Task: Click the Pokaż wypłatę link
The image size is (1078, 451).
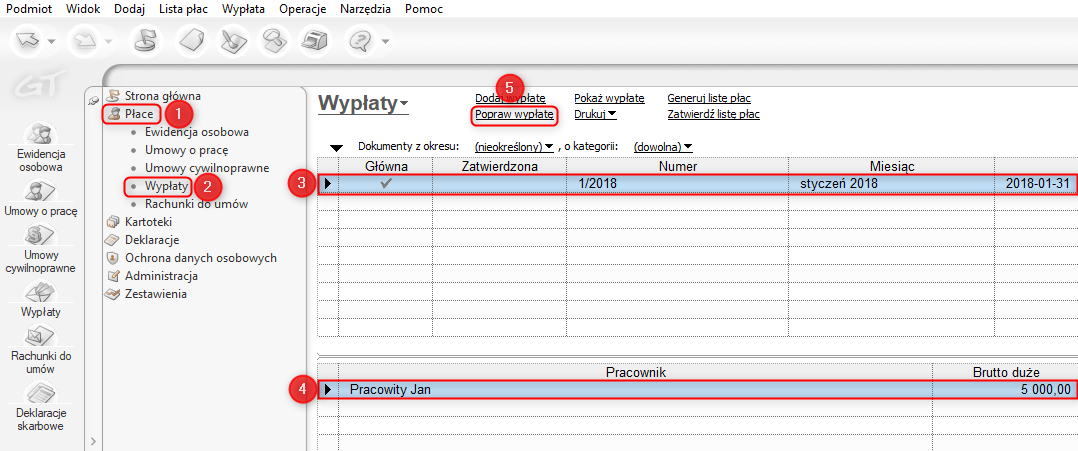Action: click(609, 98)
